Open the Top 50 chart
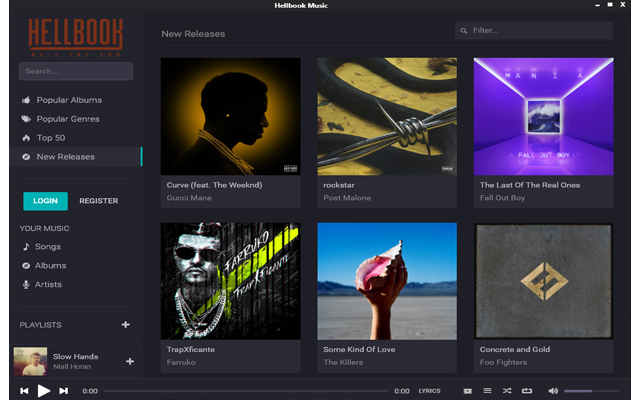 point(51,138)
